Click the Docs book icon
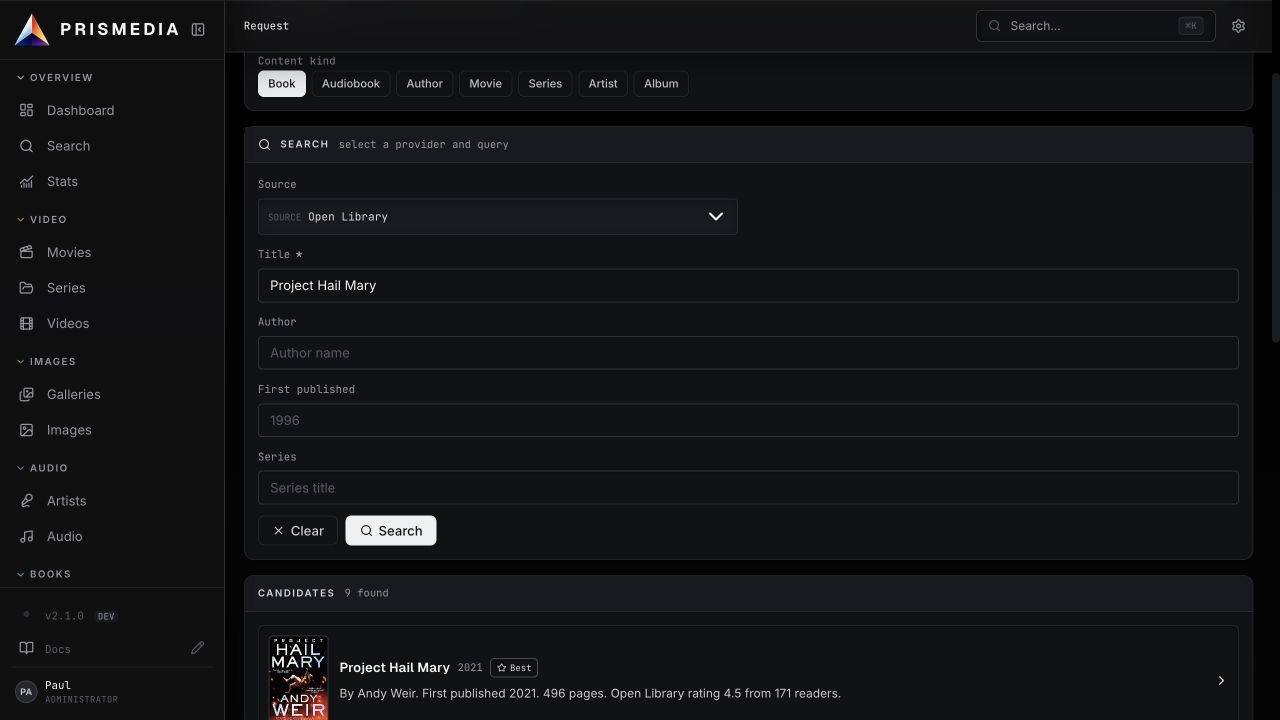1280x720 pixels. (x=27, y=648)
